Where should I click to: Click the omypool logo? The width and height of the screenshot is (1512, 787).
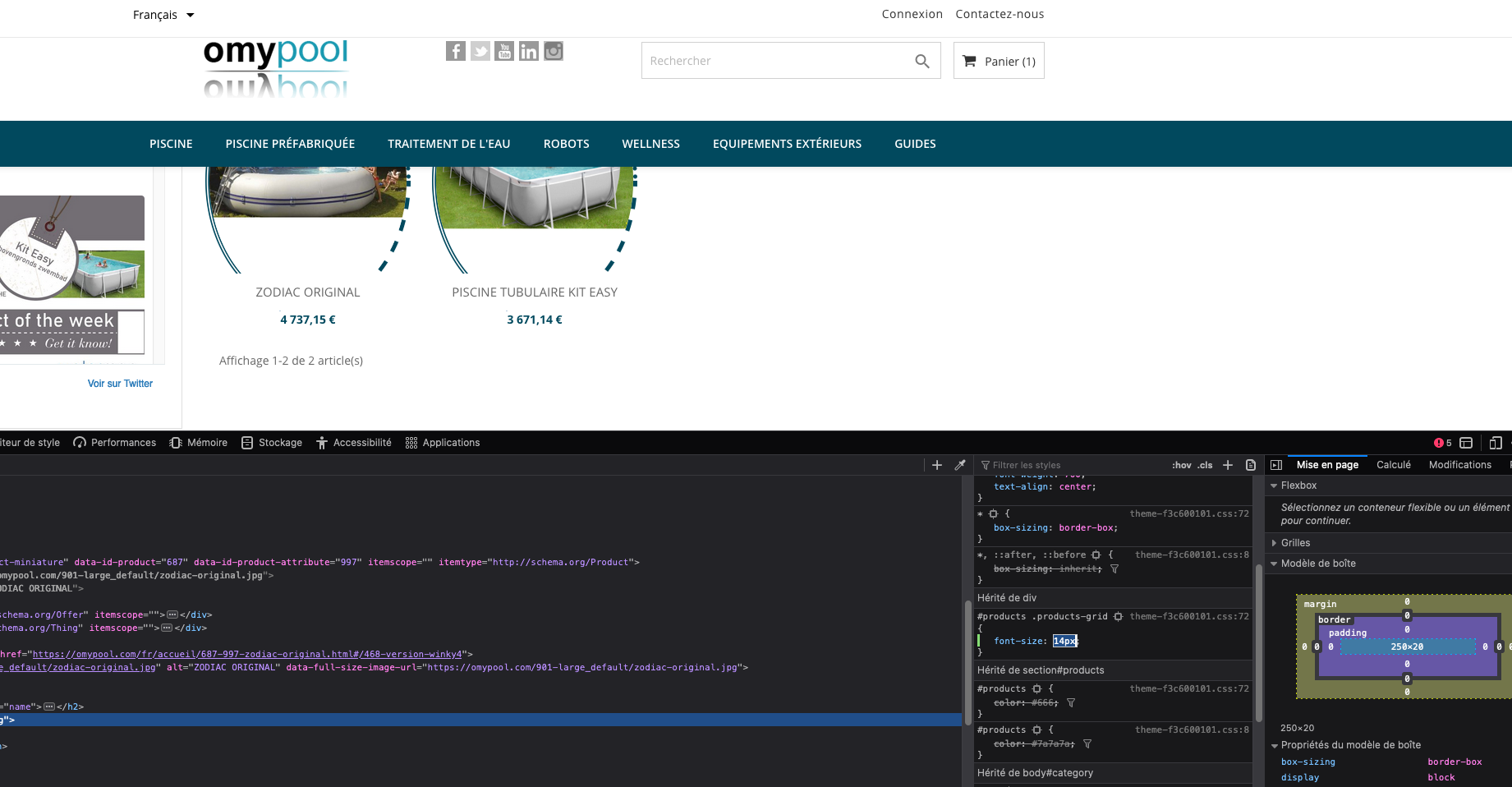pyautogui.click(x=276, y=68)
